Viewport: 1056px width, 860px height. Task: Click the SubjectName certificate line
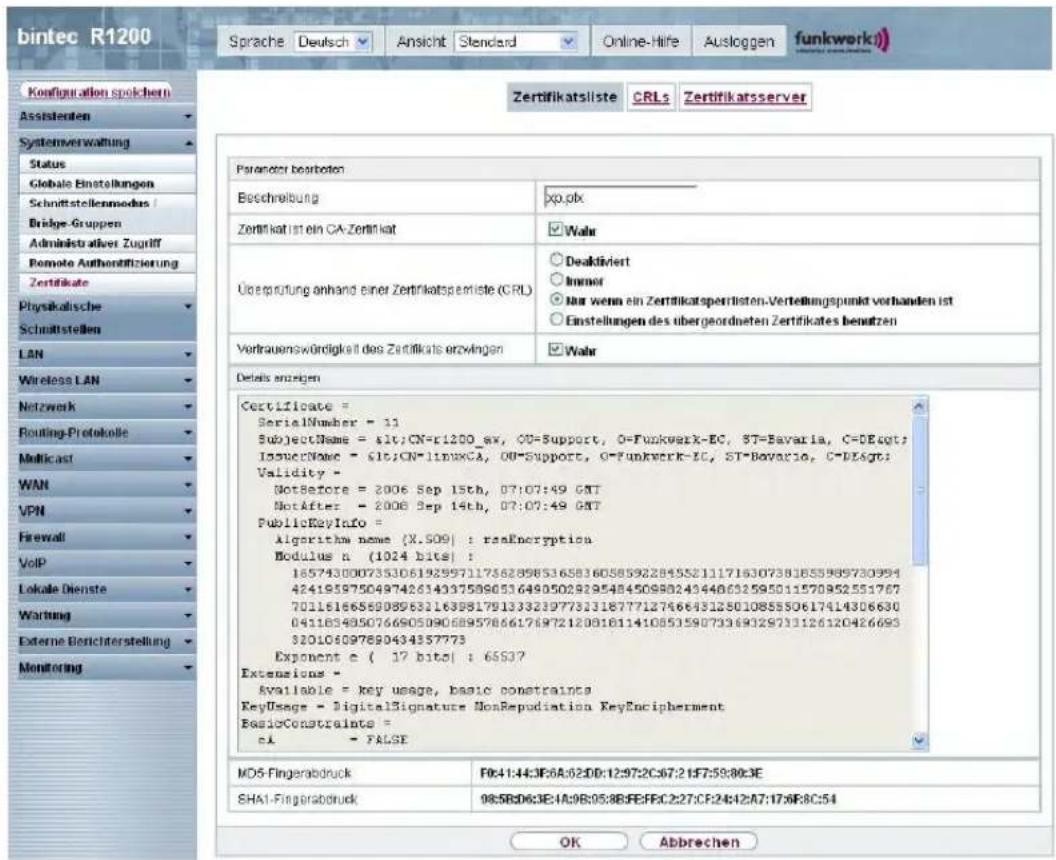[583, 440]
